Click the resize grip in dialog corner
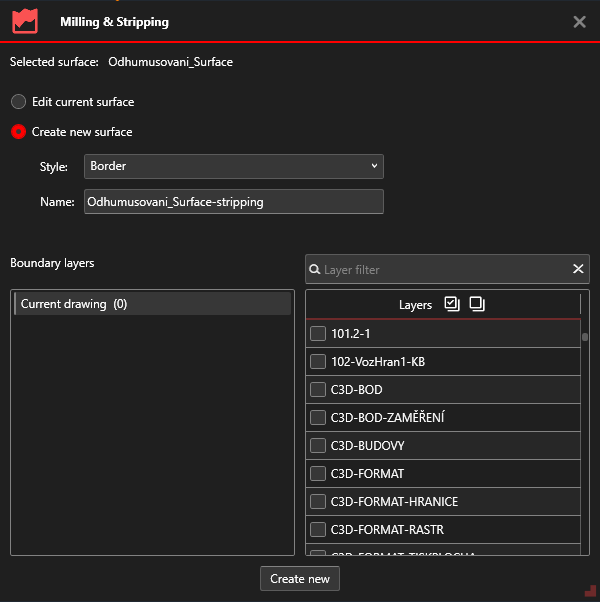600x602 pixels. click(590, 592)
